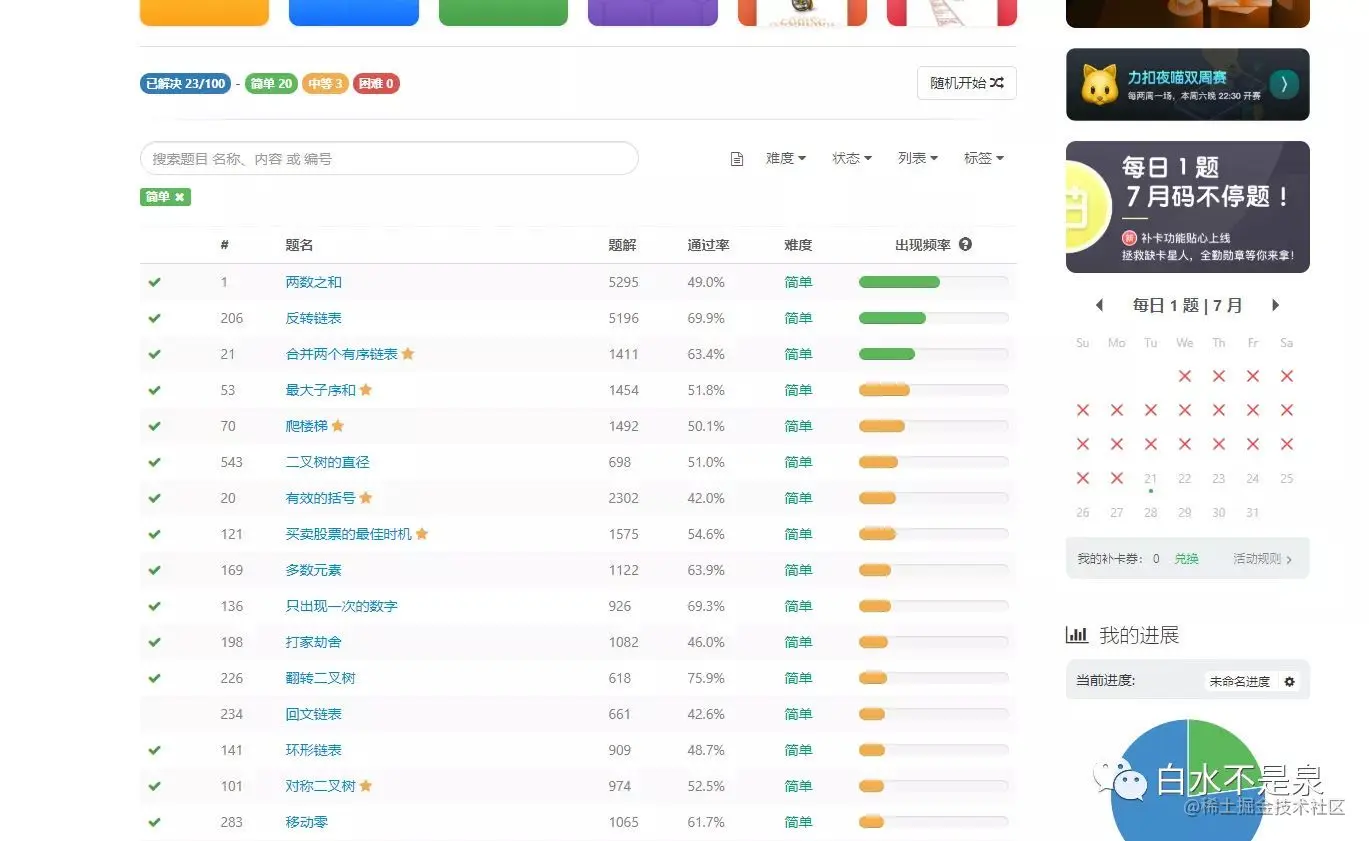Click the 简单 20 badge

271,84
